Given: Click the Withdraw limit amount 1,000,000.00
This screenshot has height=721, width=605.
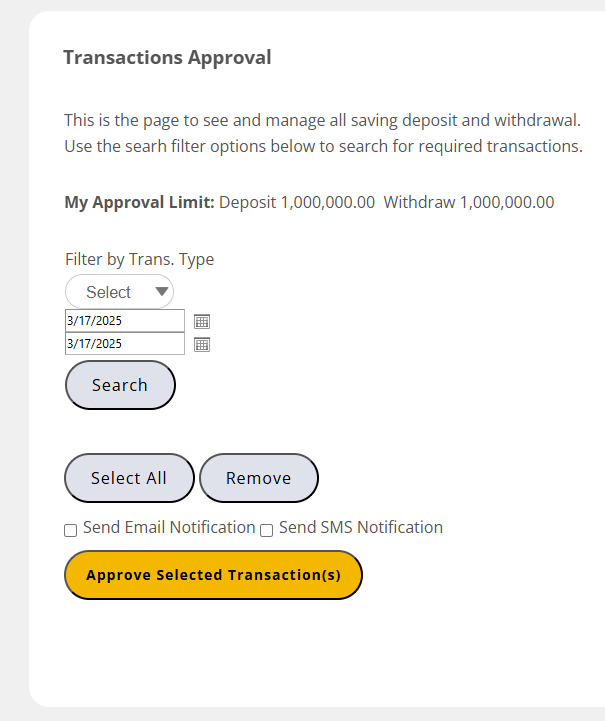Looking at the screenshot, I should [506, 202].
